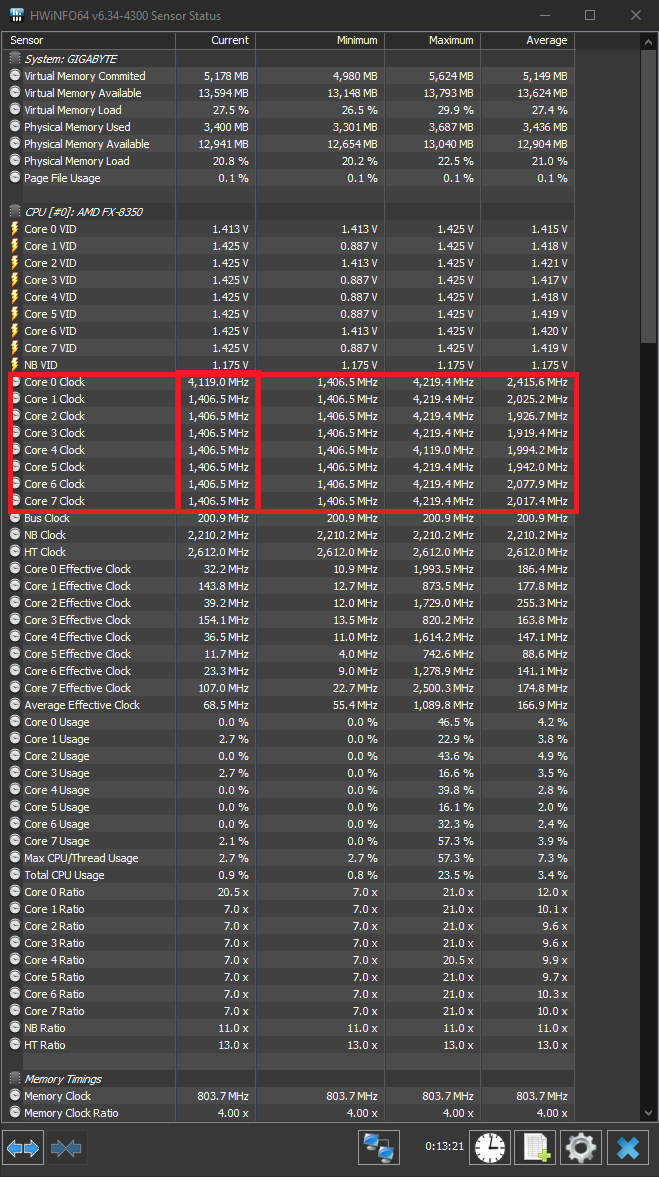Select the Core 5 Ratio row
The width and height of the screenshot is (659, 1177).
[x=290, y=977]
